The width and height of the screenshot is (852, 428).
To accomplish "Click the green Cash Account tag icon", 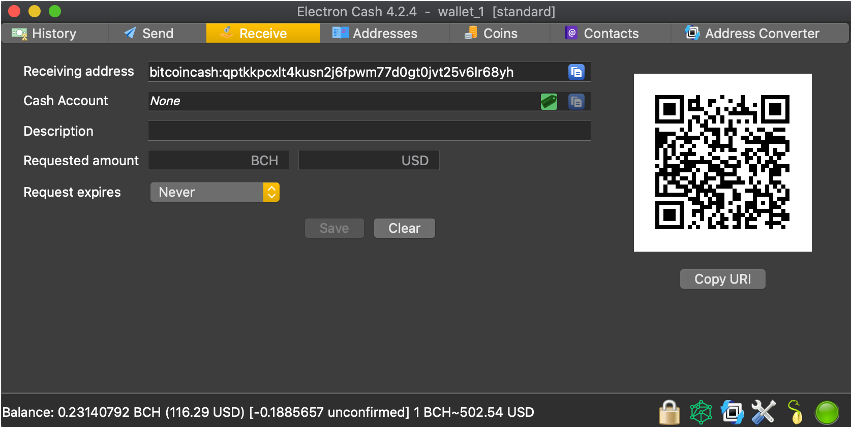I will pos(548,101).
